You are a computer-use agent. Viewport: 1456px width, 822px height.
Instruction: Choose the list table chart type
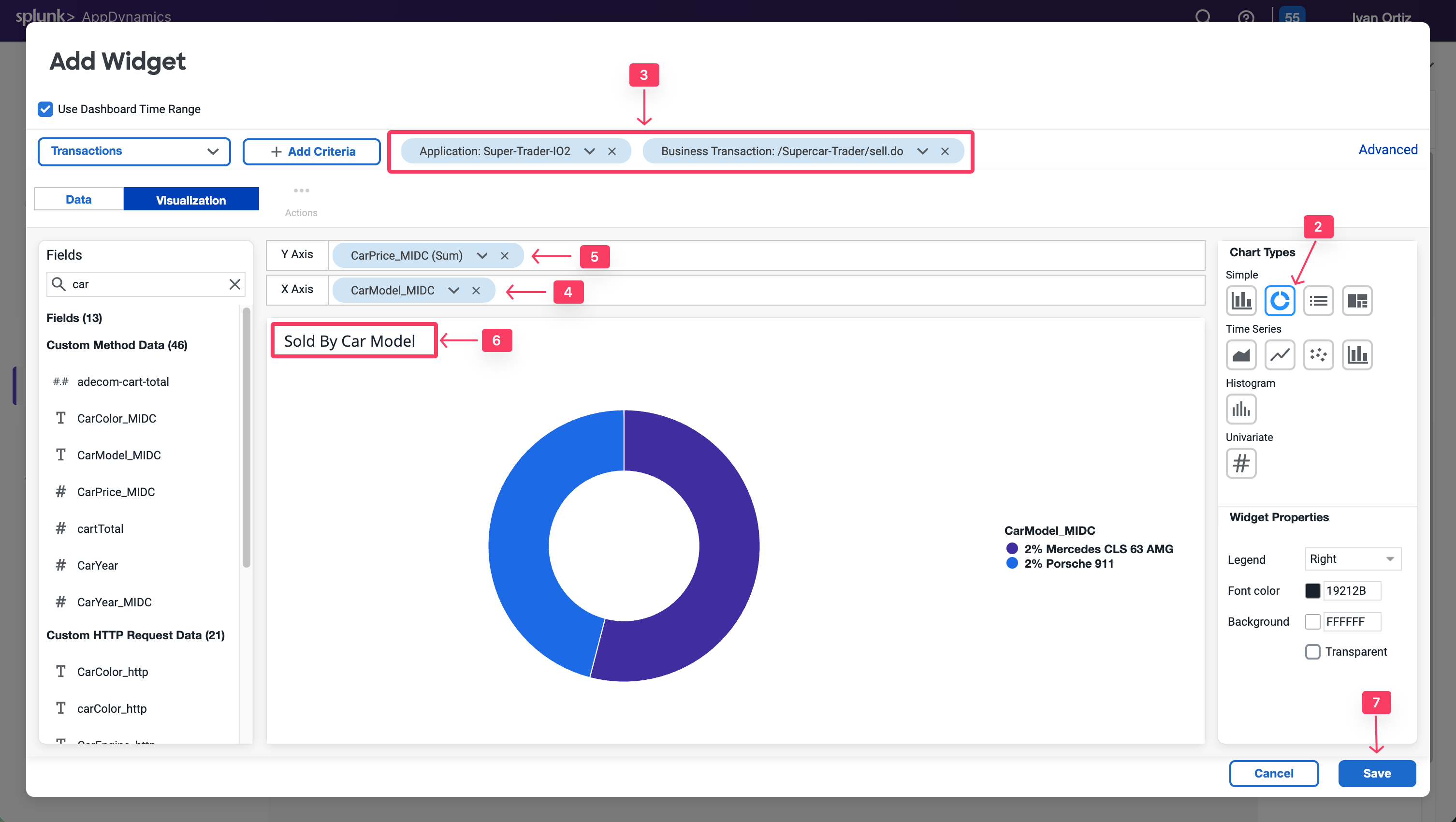[1318, 300]
